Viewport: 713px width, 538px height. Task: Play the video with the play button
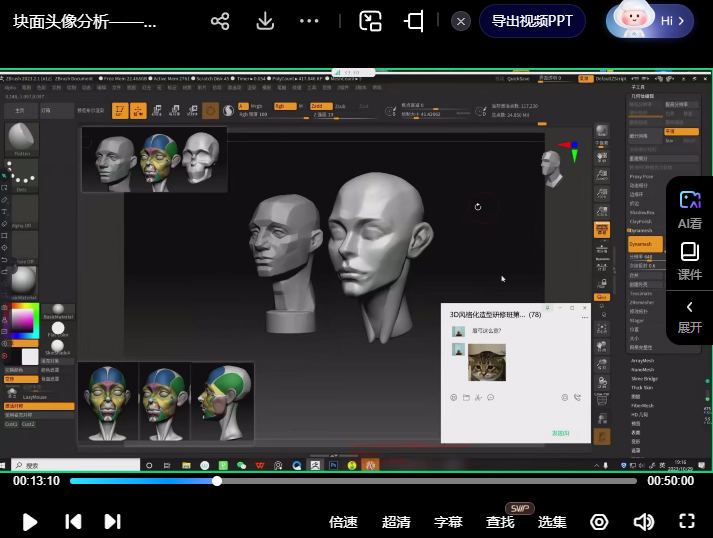[30, 521]
